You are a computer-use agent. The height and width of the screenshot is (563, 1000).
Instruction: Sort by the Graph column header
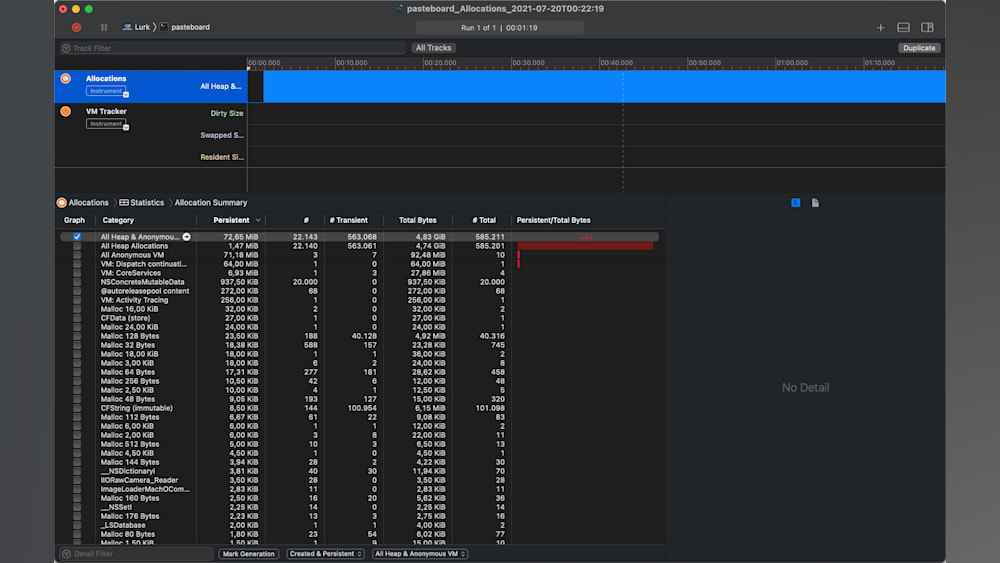74,220
